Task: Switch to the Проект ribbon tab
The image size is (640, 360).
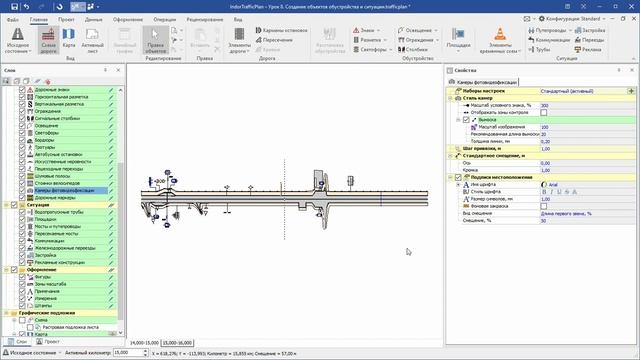Action: click(x=66, y=19)
